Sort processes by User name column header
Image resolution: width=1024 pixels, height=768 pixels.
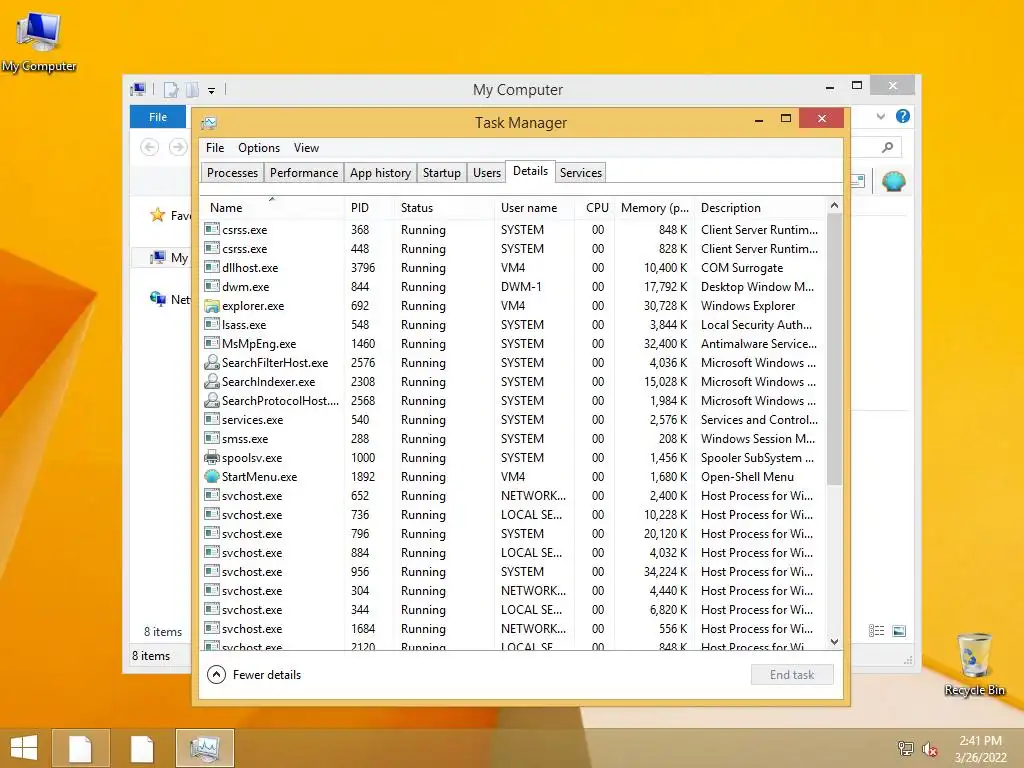[x=535, y=208]
